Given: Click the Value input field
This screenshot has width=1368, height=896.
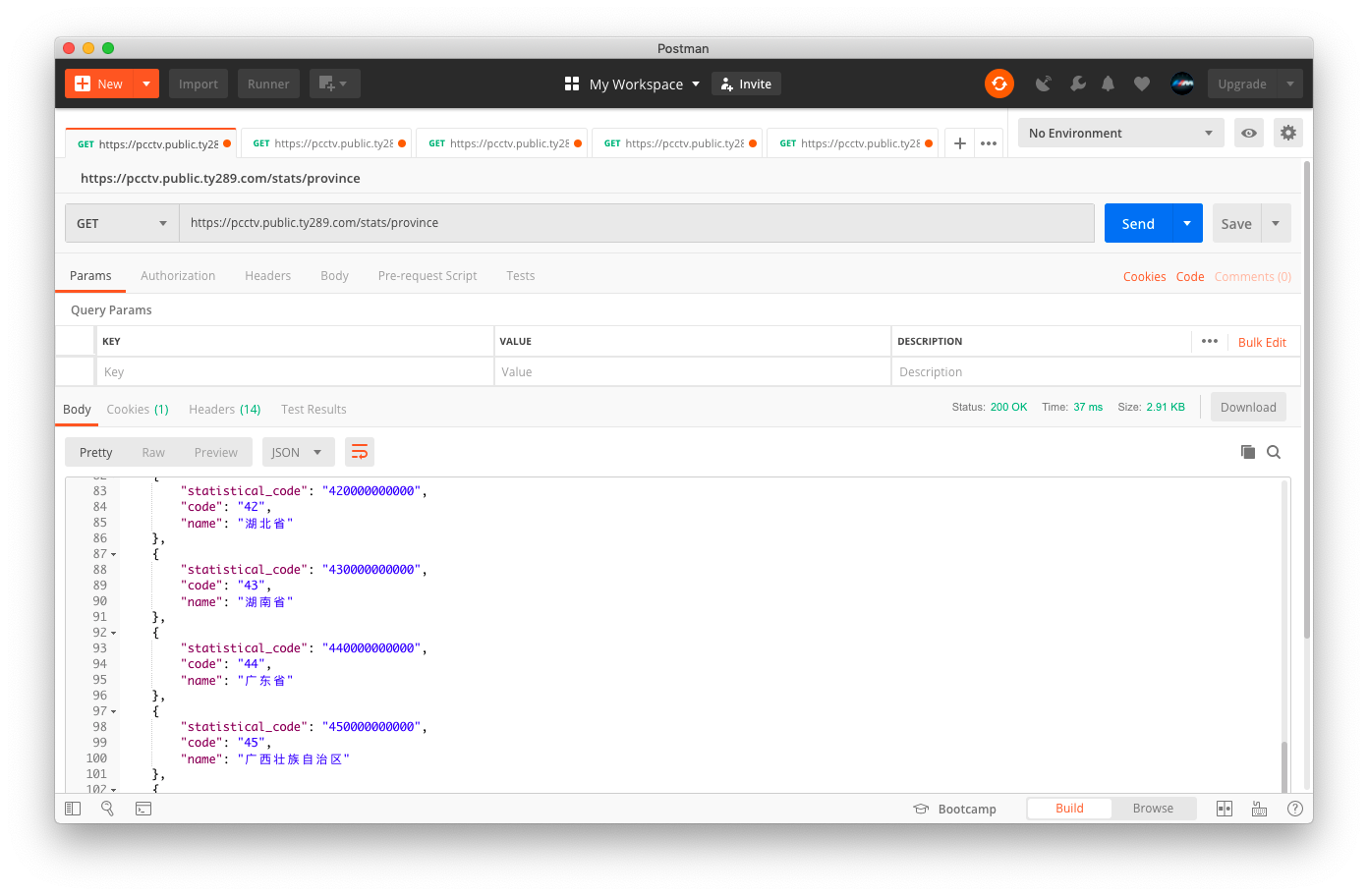Looking at the screenshot, I should 692,371.
